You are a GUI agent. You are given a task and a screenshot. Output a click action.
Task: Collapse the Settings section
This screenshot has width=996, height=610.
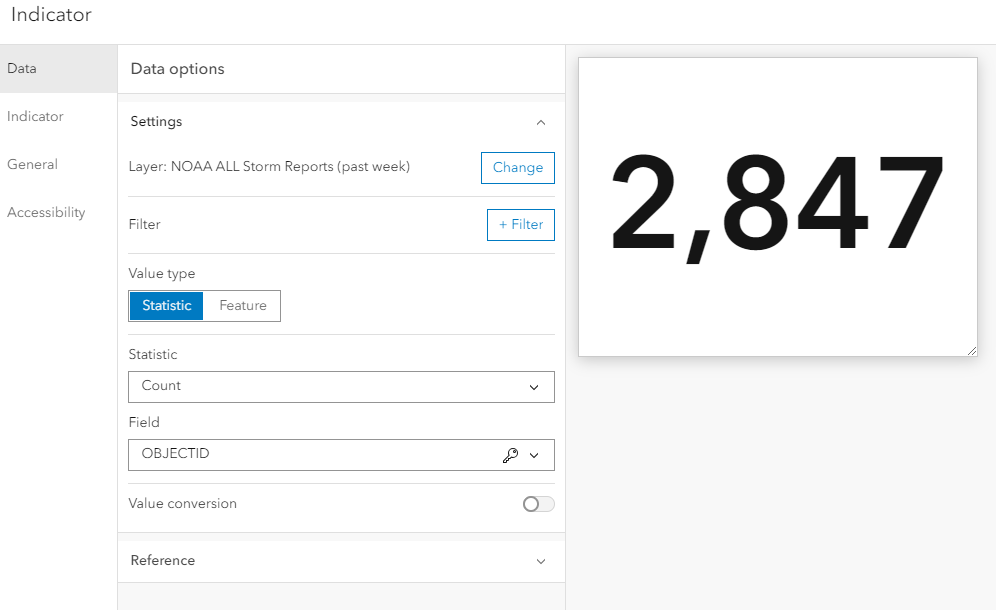tap(540, 122)
